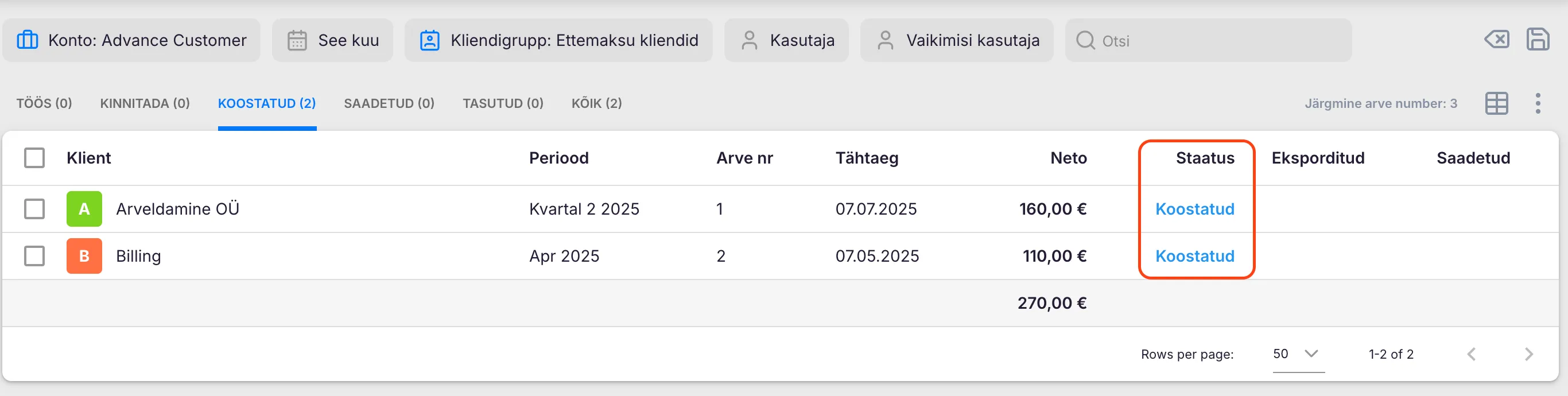Switch to the KÕIK (2) tab
1568x396 pixels.
(x=596, y=103)
